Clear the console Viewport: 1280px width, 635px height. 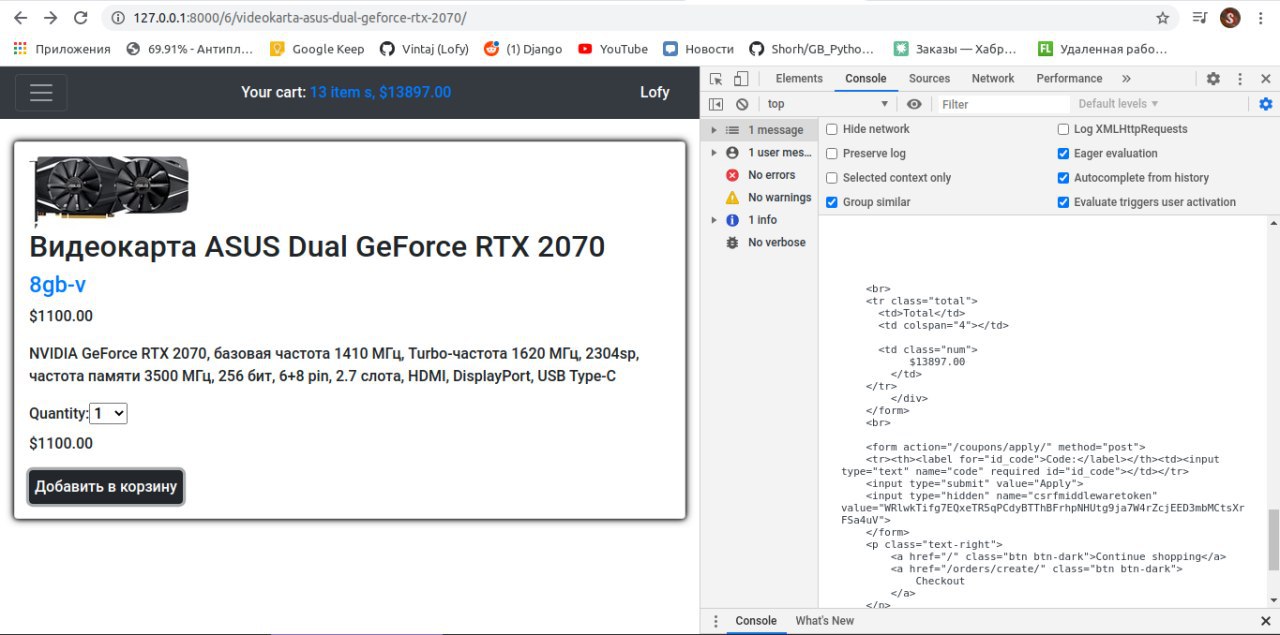click(742, 104)
